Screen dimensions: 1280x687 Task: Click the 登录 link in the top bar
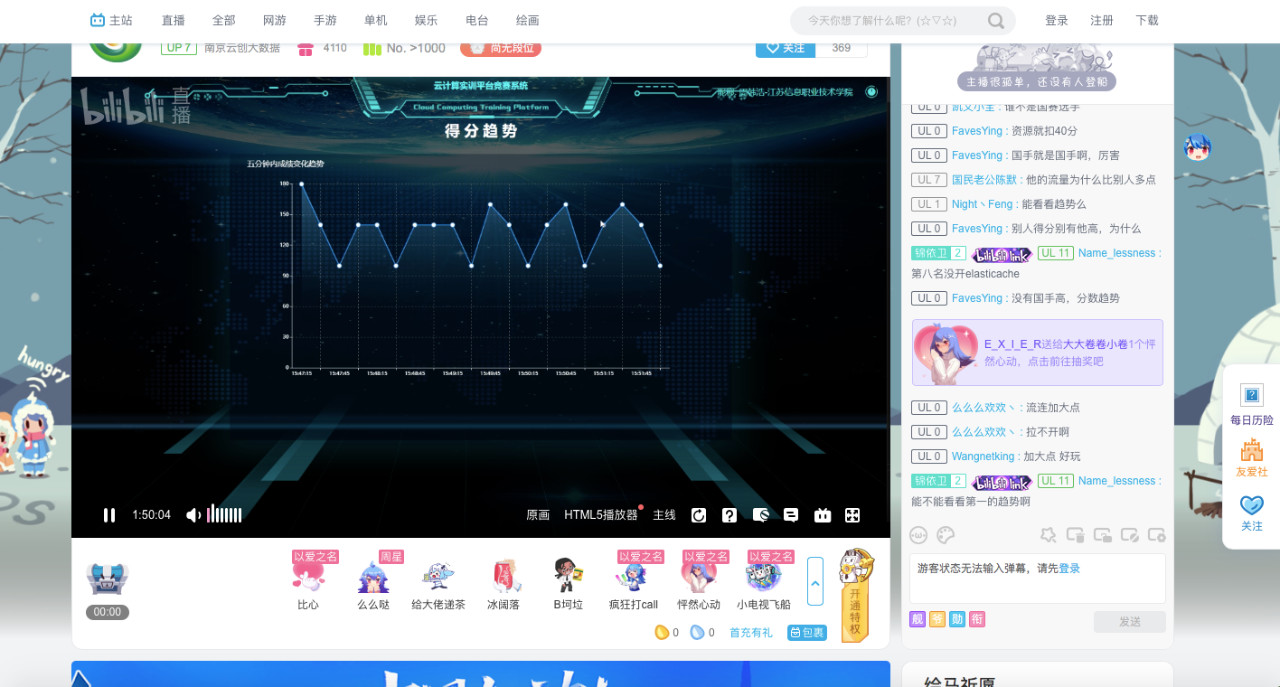click(x=1056, y=20)
